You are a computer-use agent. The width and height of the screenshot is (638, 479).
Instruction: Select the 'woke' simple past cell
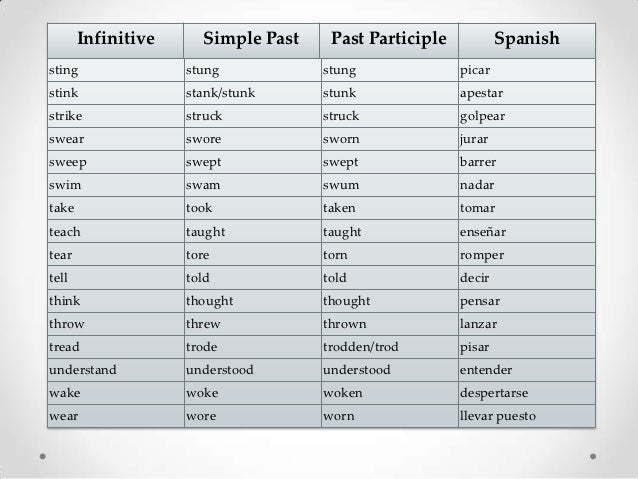point(253,393)
